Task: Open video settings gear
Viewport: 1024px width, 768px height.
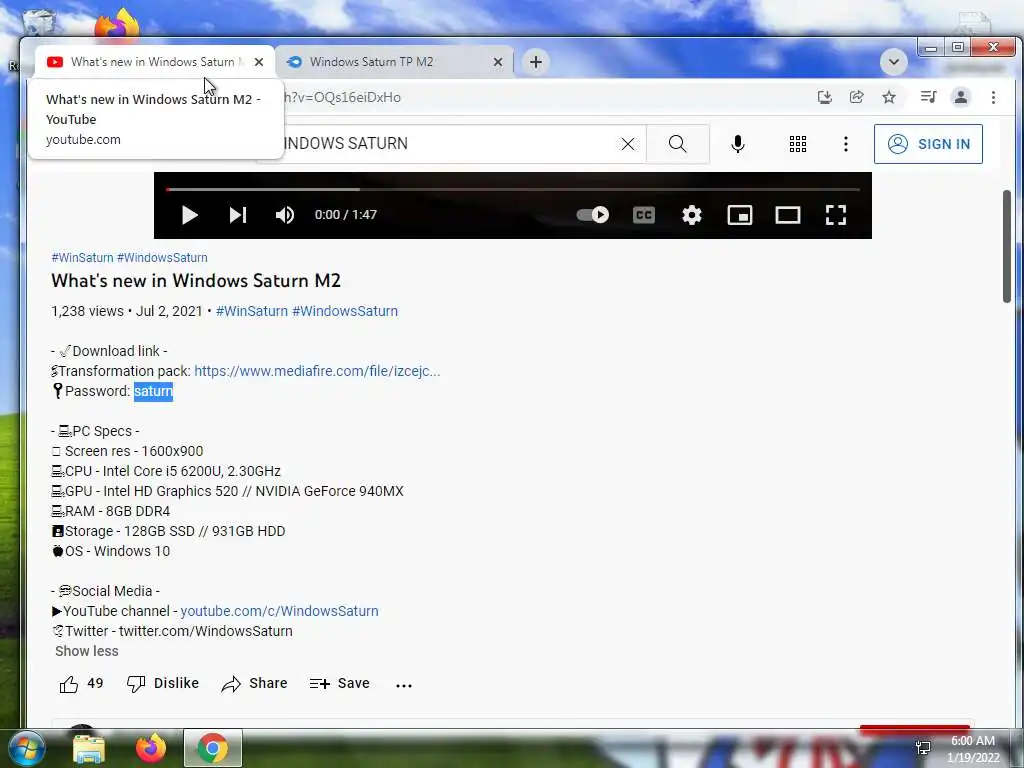Action: (692, 215)
